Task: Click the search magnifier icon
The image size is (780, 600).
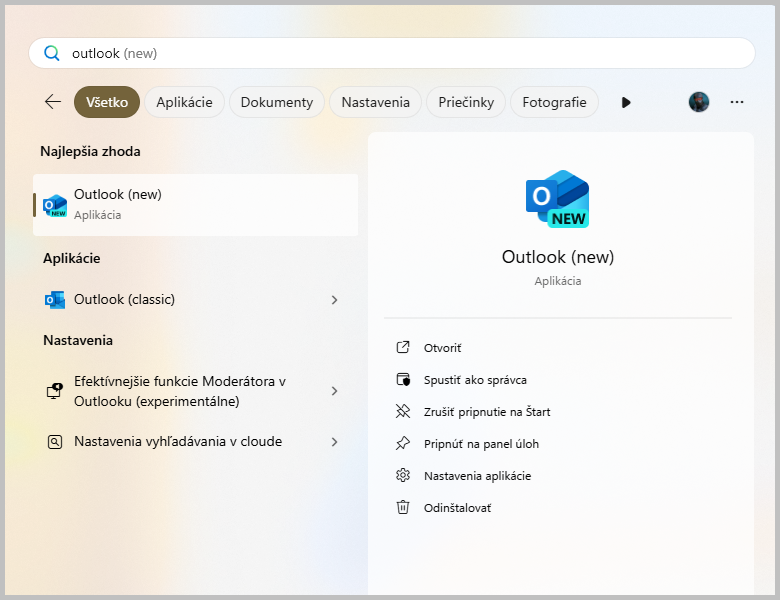Action: click(52, 53)
